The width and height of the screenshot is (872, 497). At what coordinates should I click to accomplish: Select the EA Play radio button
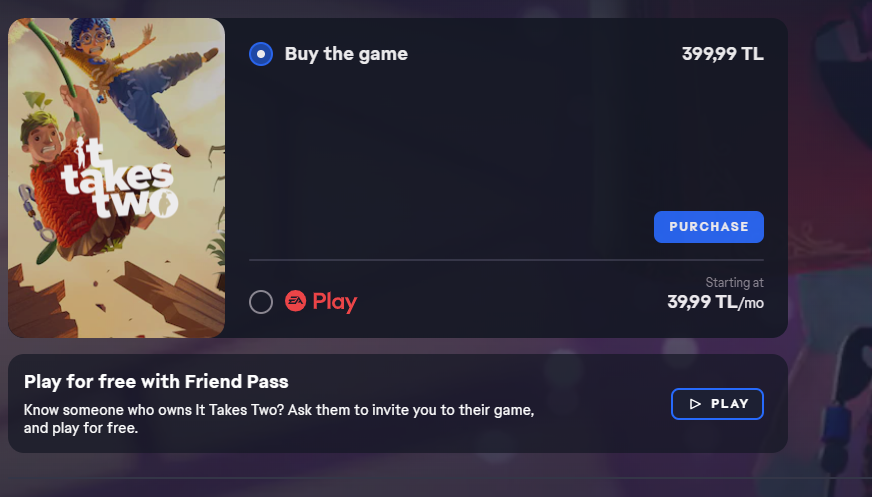pos(261,302)
